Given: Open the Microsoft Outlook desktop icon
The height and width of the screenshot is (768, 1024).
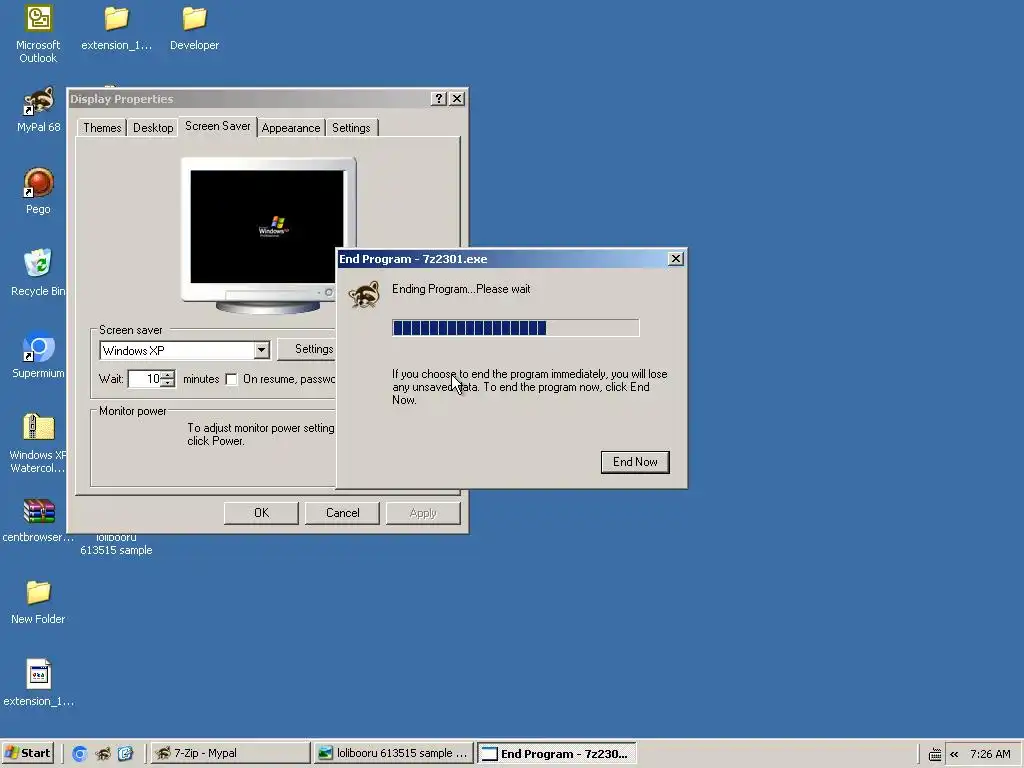Looking at the screenshot, I should (38, 34).
